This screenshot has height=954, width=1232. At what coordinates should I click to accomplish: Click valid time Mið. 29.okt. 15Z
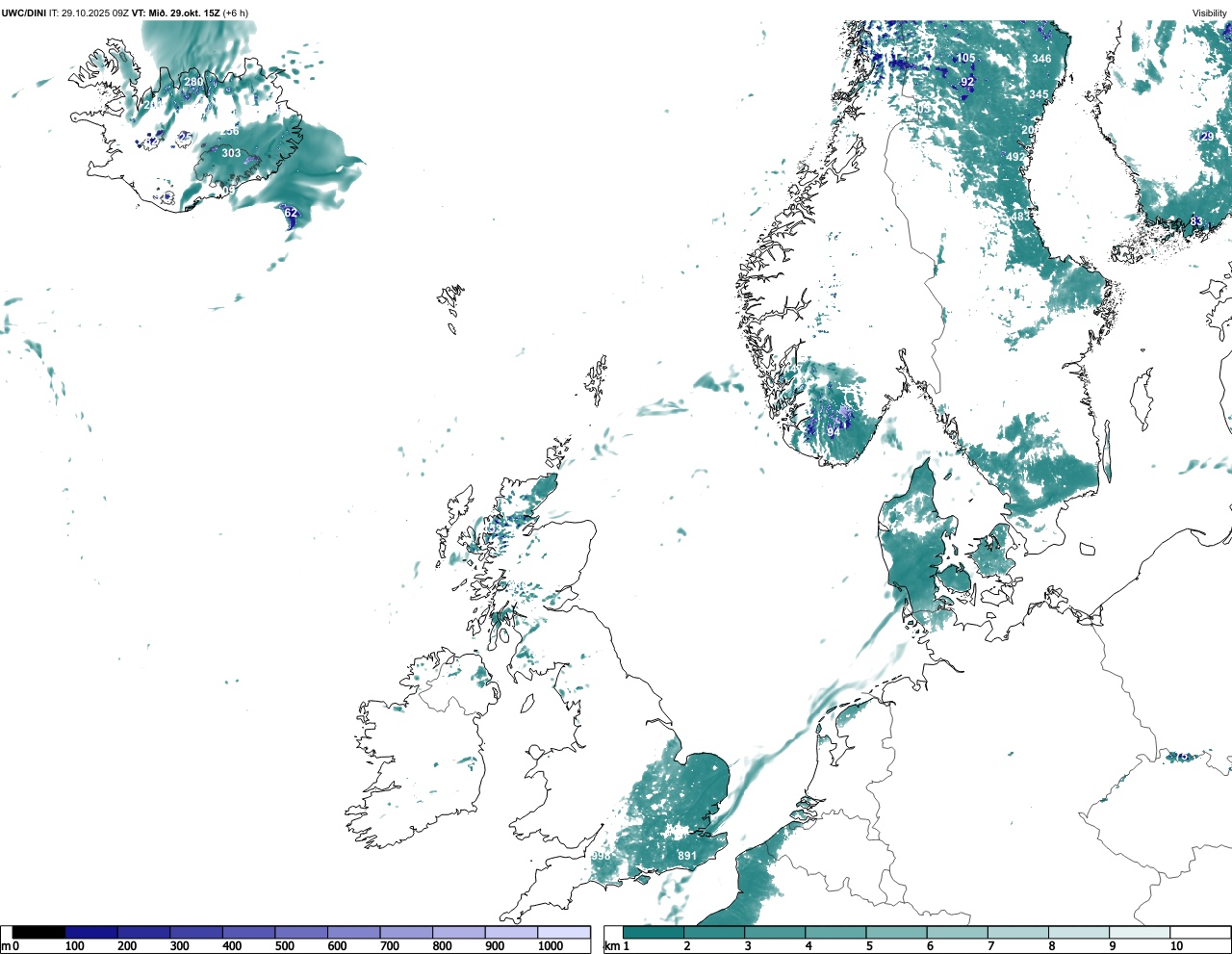pos(184,13)
